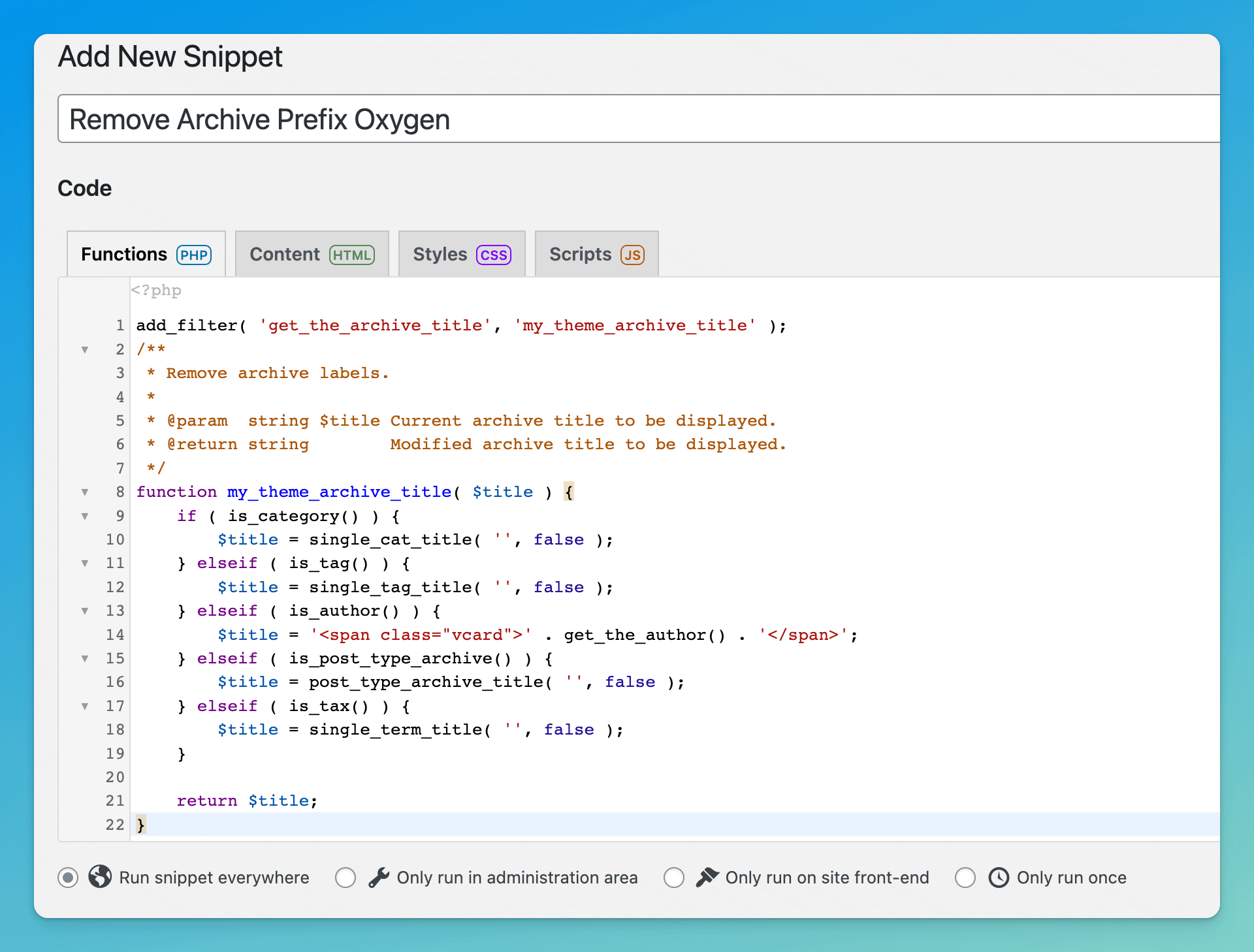The image size is (1254, 952).
Task: Click 'return $title;' on line 21
Action: 248,801
